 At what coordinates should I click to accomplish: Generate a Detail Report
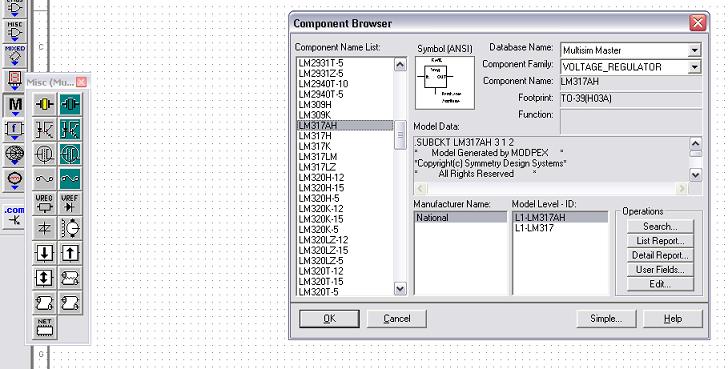click(660, 255)
